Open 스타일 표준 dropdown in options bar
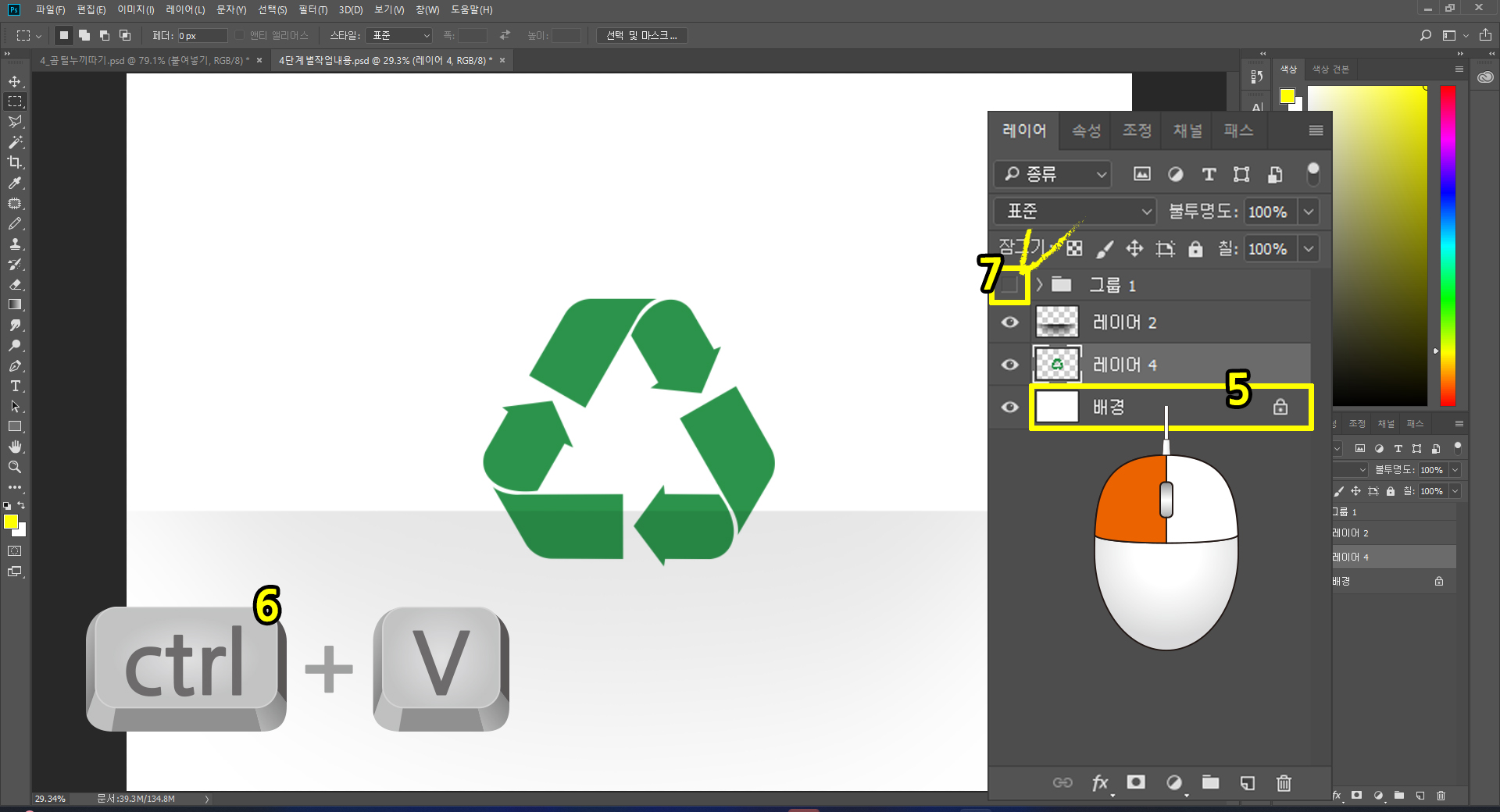The width and height of the screenshot is (1500, 812). point(400,35)
